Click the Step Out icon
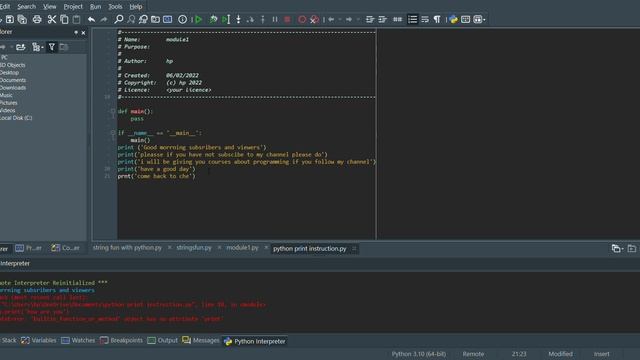Viewport: 640px width, 360px height. [262, 19]
